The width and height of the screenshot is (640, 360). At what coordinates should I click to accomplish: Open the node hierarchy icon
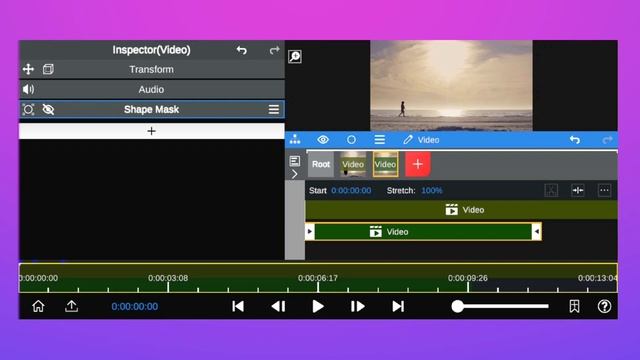coord(295,140)
